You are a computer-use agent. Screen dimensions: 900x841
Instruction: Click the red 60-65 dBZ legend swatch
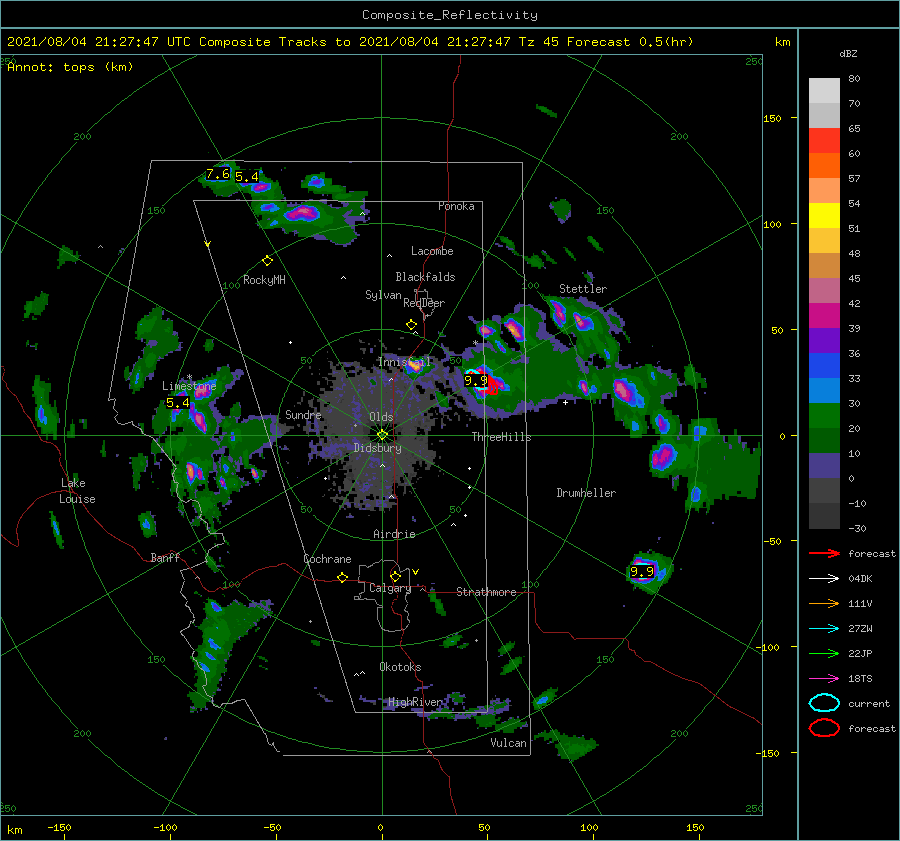pyautogui.click(x=824, y=141)
